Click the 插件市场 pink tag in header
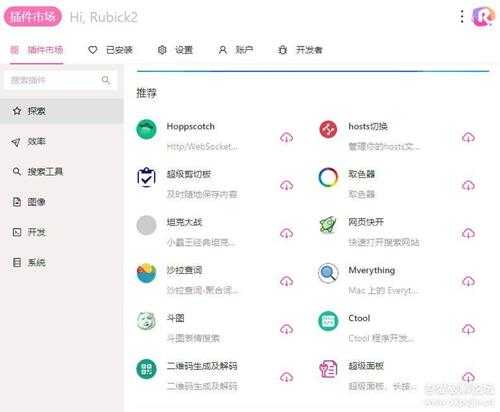500x412 pixels. 33,17
